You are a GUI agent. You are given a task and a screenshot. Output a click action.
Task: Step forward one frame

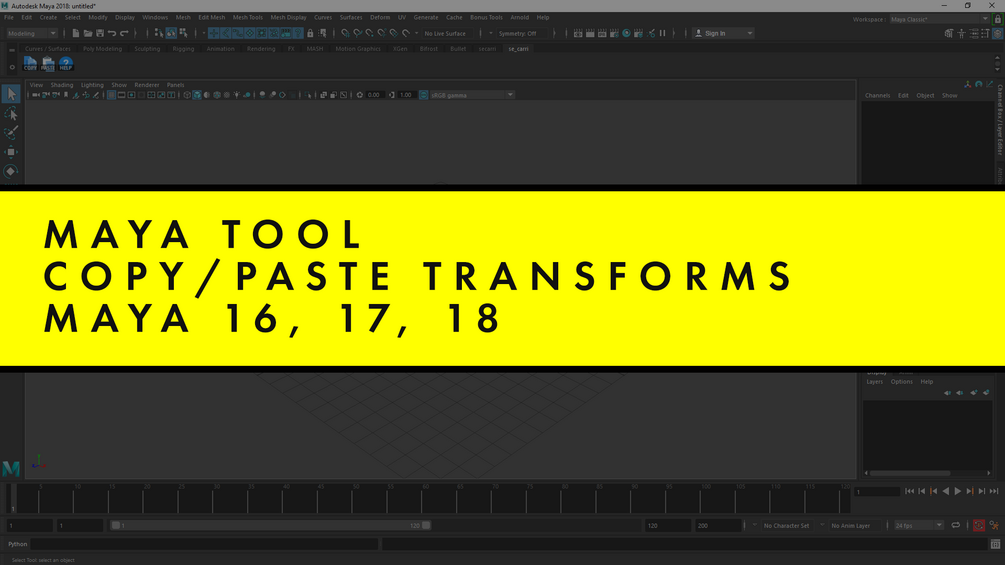(982, 491)
